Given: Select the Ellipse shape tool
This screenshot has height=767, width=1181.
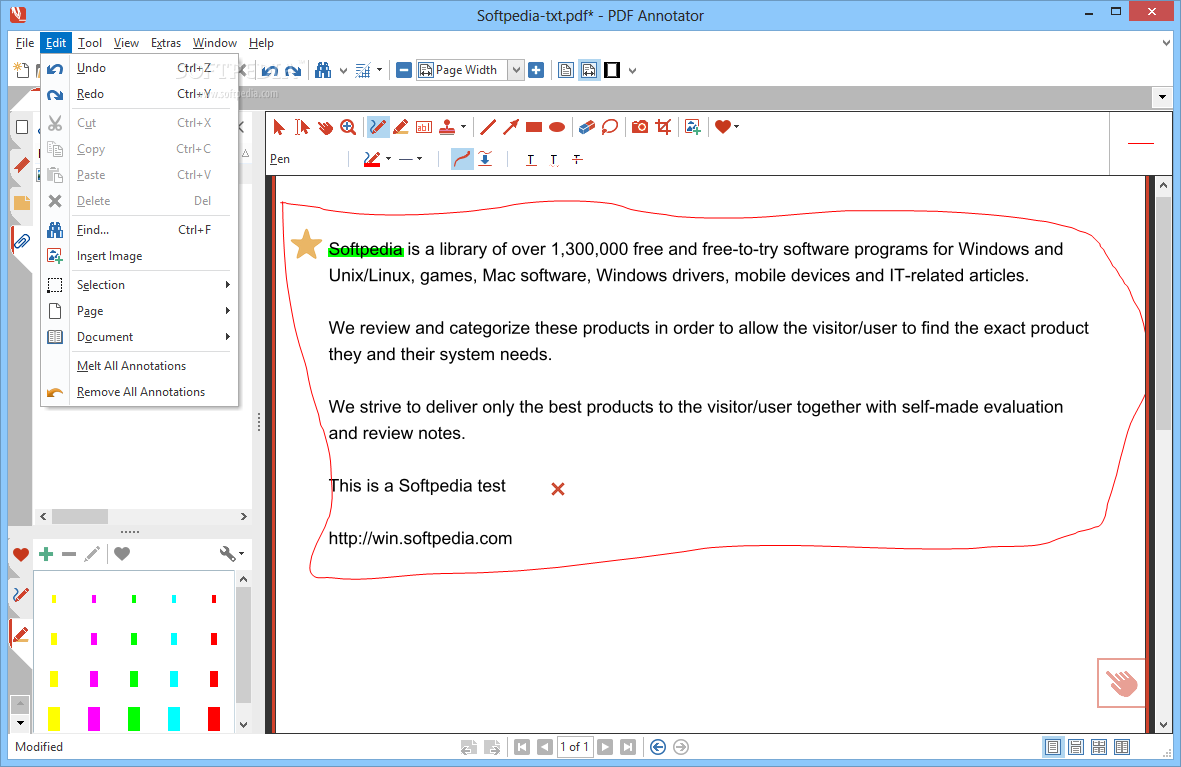Looking at the screenshot, I should (x=557, y=127).
